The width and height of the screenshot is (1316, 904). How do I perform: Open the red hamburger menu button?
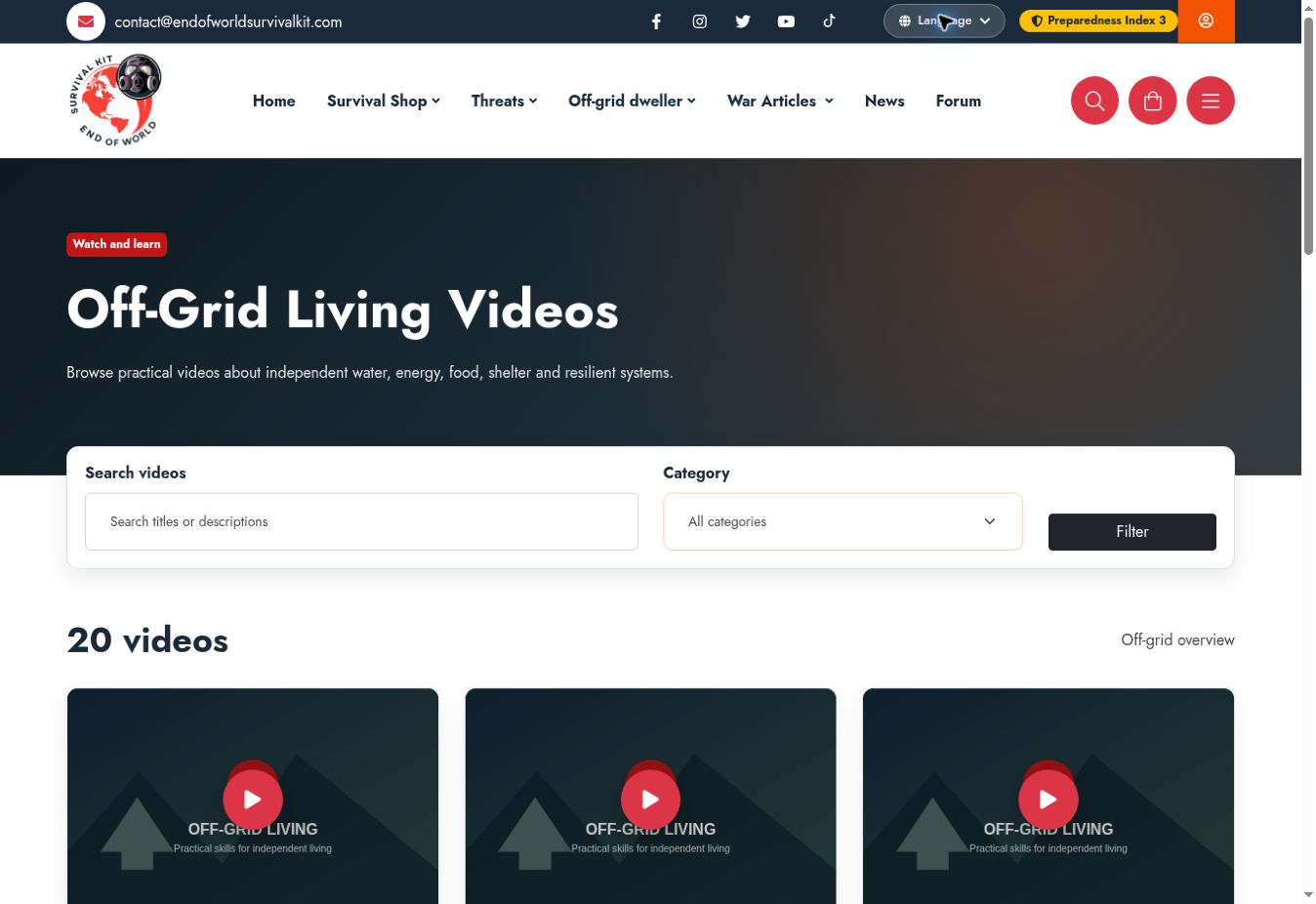1211,101
